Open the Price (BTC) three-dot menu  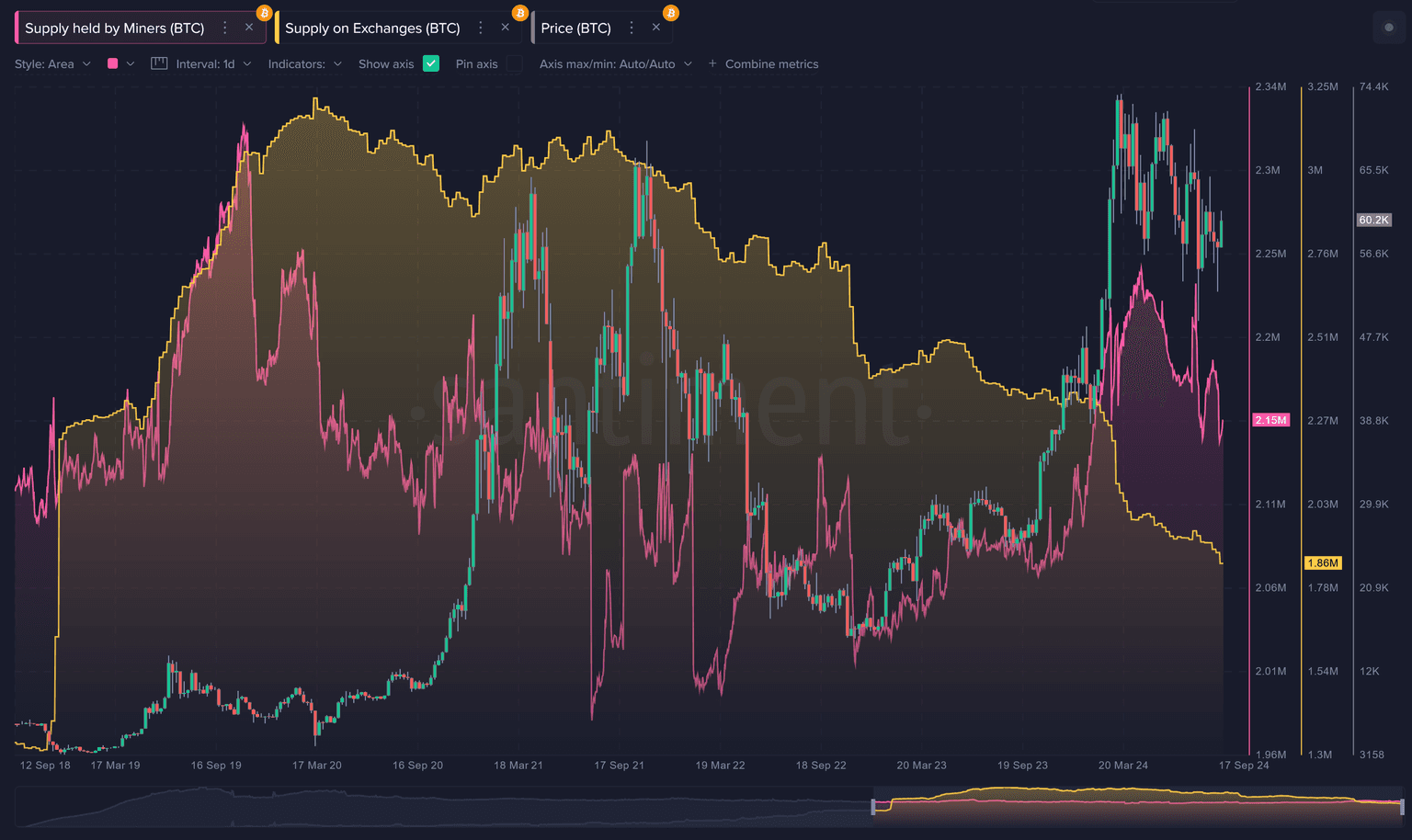[x=632, y=28]
